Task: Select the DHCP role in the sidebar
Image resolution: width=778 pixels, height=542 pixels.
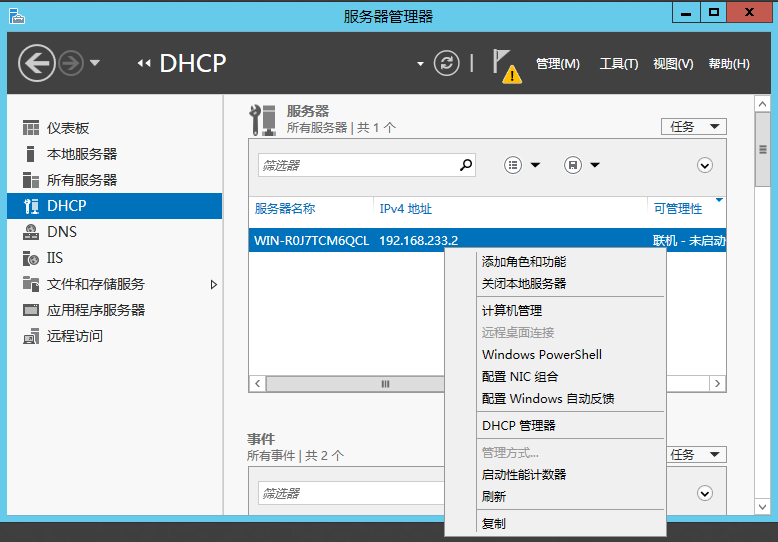Action: coord(115,205)
